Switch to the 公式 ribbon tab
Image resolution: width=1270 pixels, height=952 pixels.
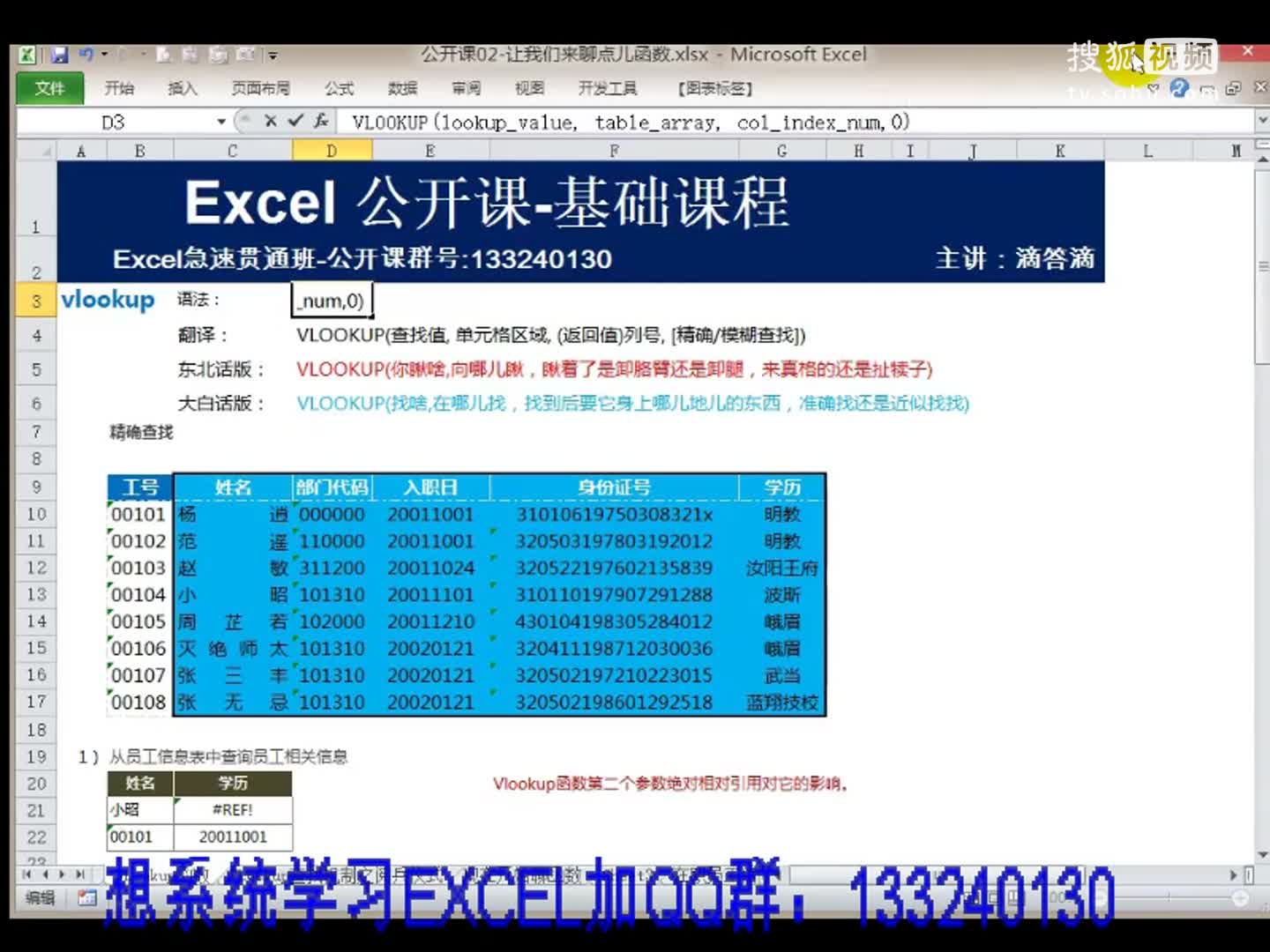pyautogui.click(x=339, y=88)
